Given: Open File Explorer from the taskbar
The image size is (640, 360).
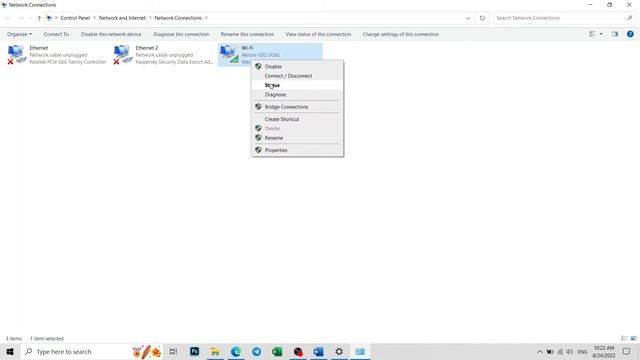Looking at the screenshot, I should (215, 351).
